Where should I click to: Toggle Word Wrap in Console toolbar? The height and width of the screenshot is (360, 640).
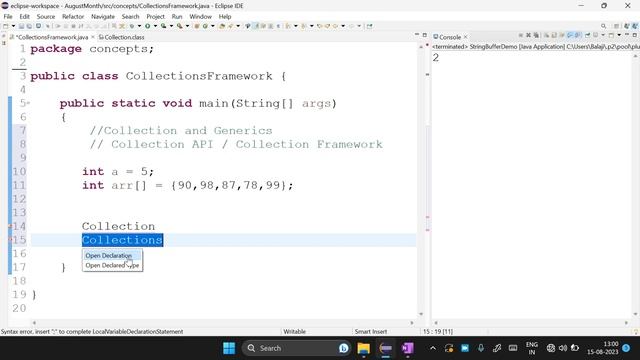(562, 36)
